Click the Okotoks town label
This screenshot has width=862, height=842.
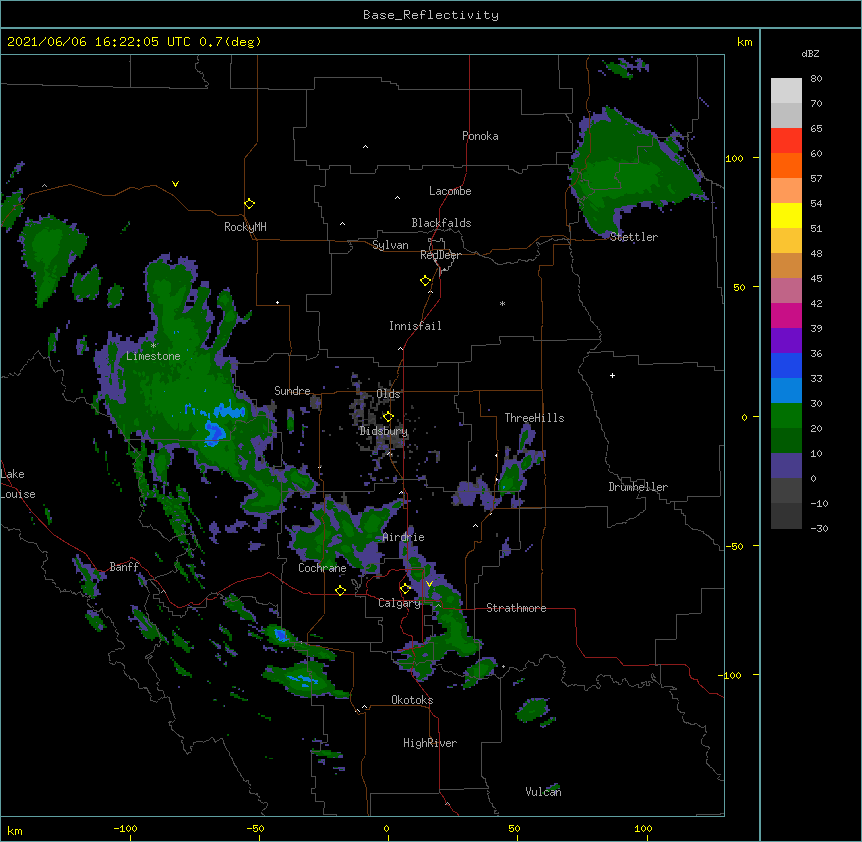click(412, 700)
